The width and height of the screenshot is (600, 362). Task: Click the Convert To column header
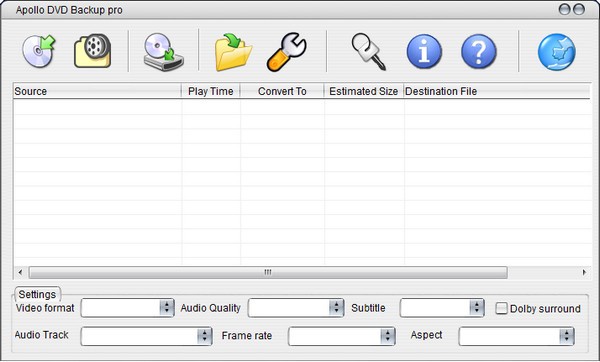(x=282, y=91)
